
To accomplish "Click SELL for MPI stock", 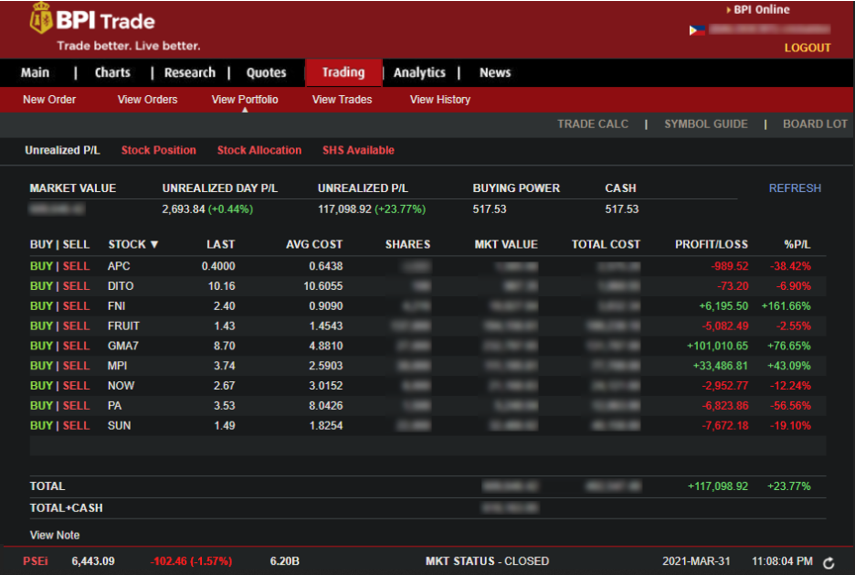I will pyautogui.click(x=76, y=366).
